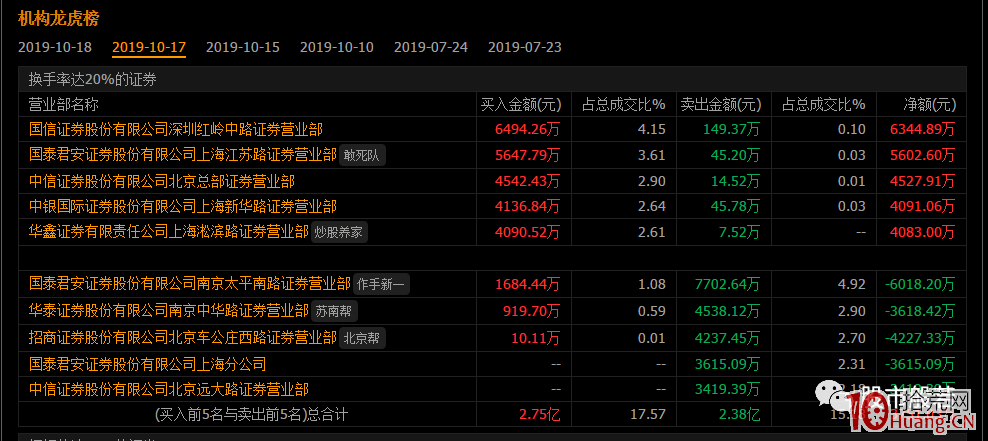The height and width of the screenshot is (441, 988).
Task: Click buy amount 1684.44万
Action: pos(527,284)
